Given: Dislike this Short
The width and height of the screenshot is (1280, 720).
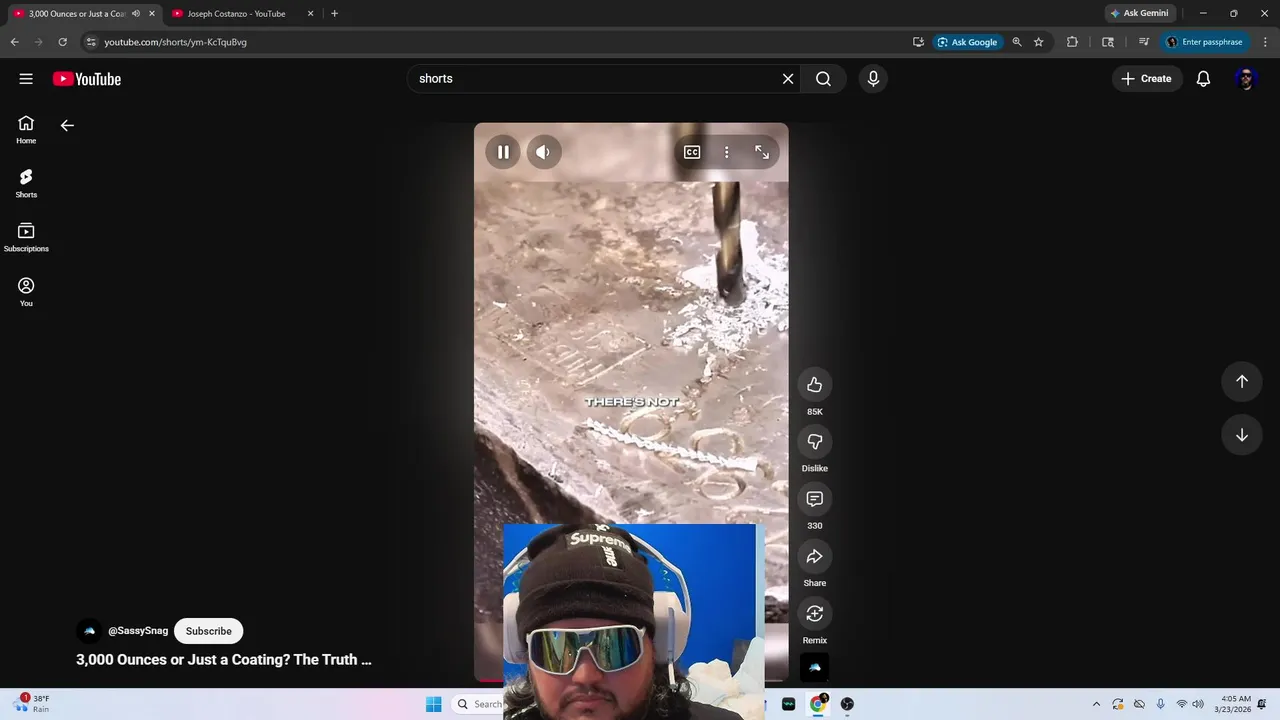Looking at the screenshot, I should point(815,442).
